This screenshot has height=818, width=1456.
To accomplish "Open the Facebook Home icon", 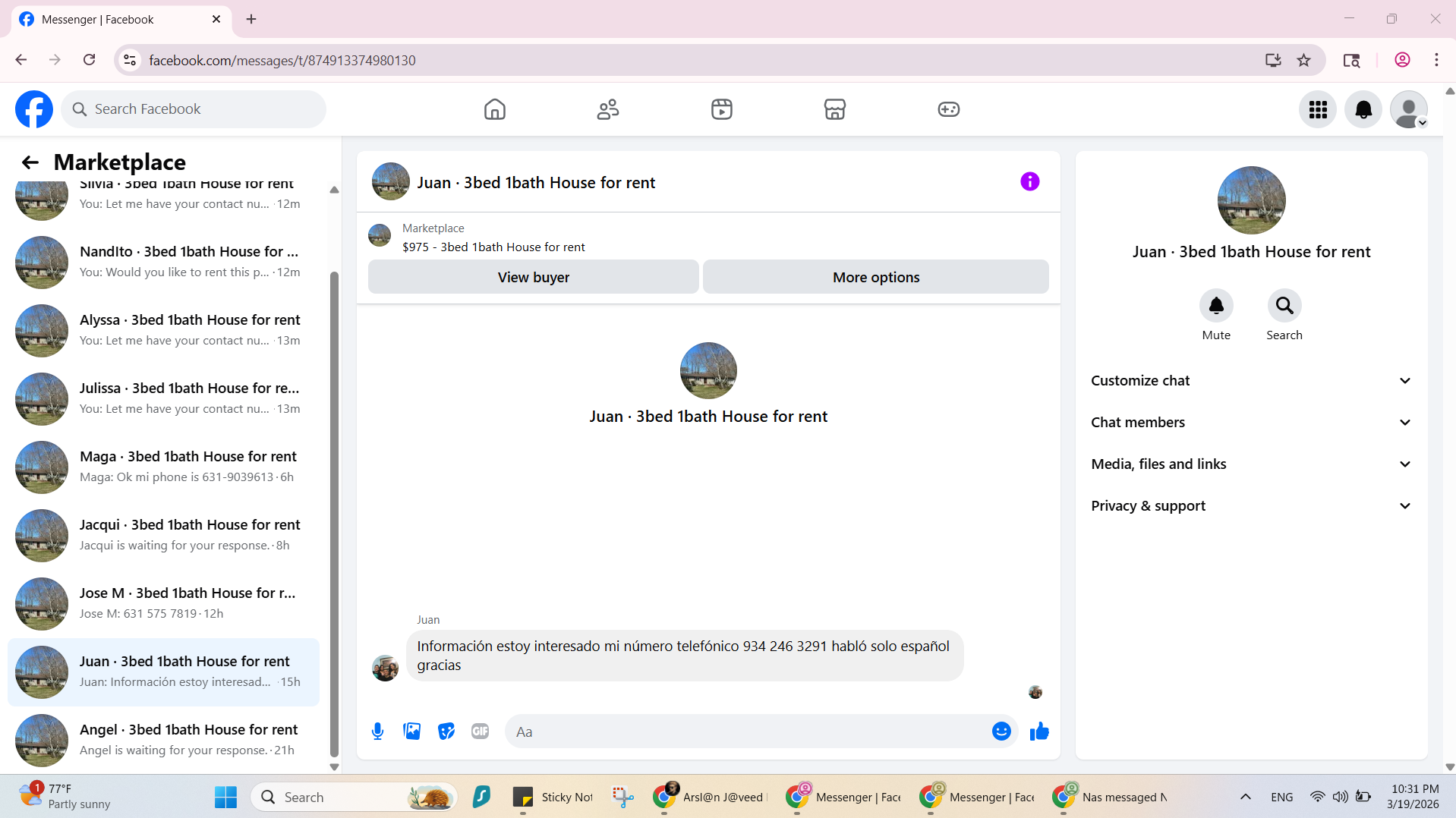I will click(494, 109).
